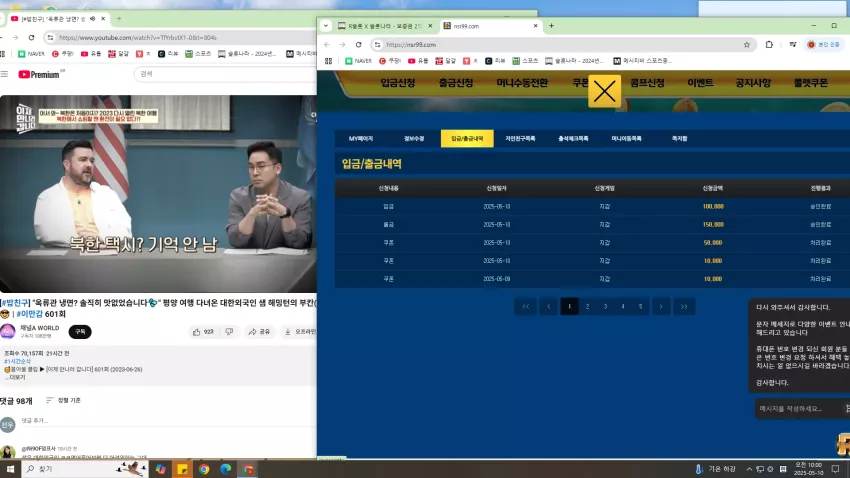Image resolution: width=850 pixels, height=478 pixels.
Task: Open YouTube hamburger guide menu
Action: (5, 74)
